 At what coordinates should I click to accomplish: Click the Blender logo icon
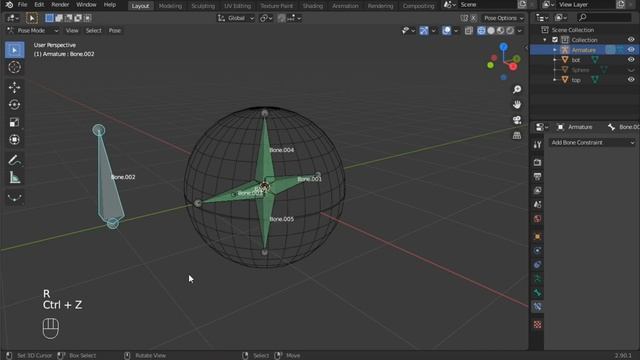tap(9, 5)
